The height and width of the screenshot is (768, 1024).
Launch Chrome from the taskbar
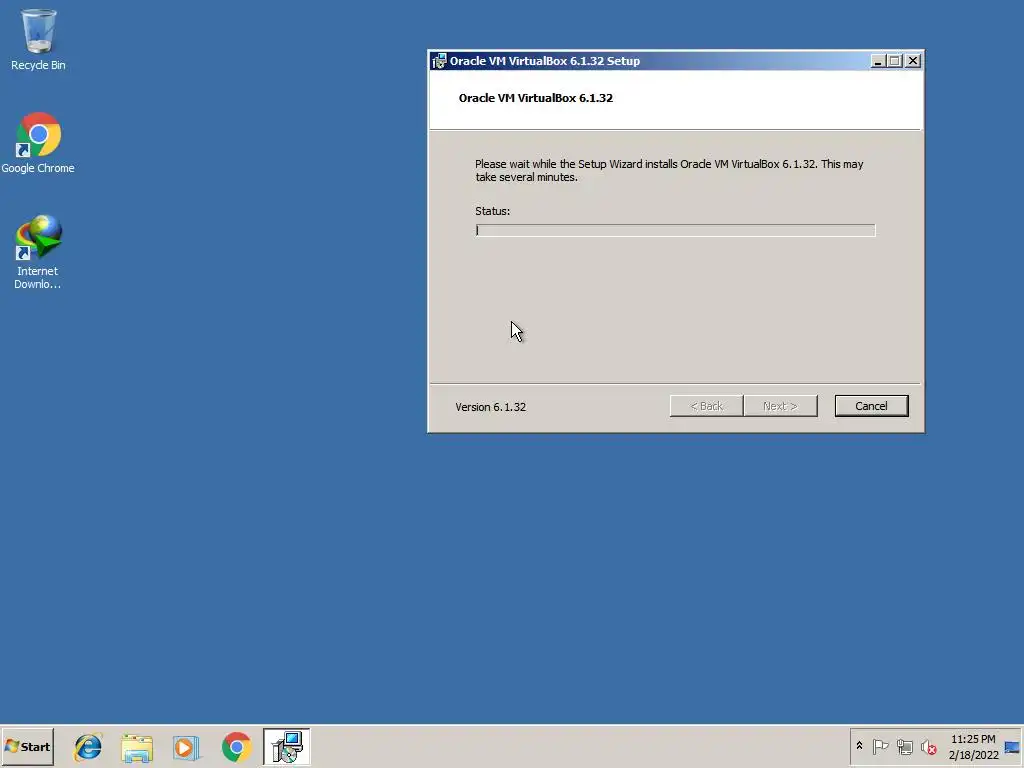click(236, 747)
